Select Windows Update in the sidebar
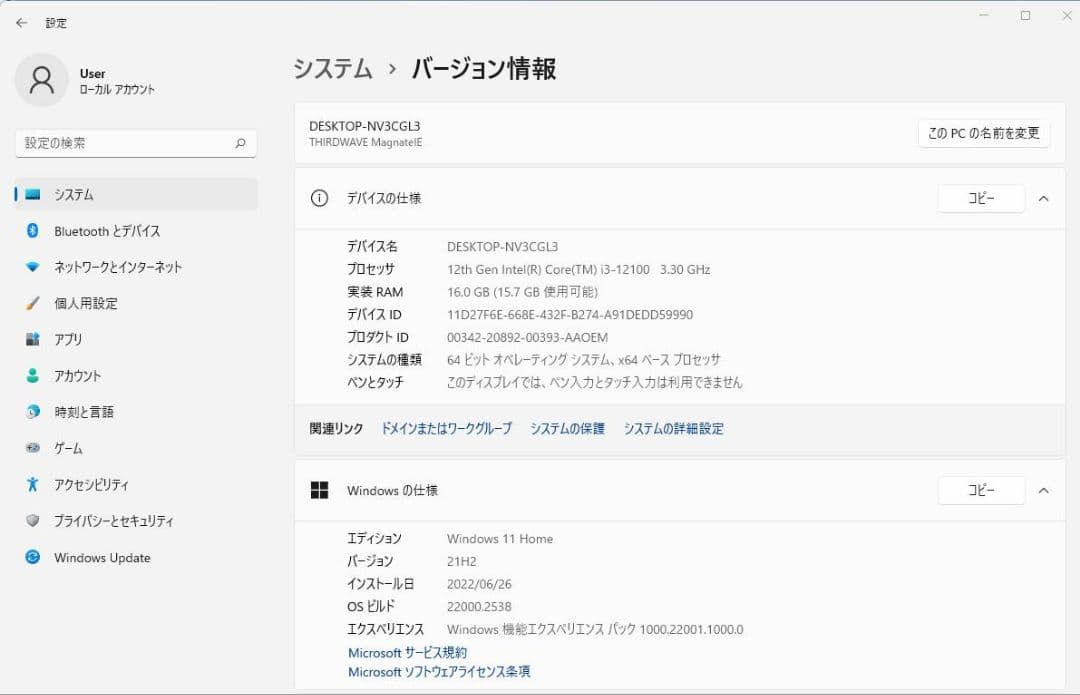This screenshot has height=695, width=1080. coord(100,557)
